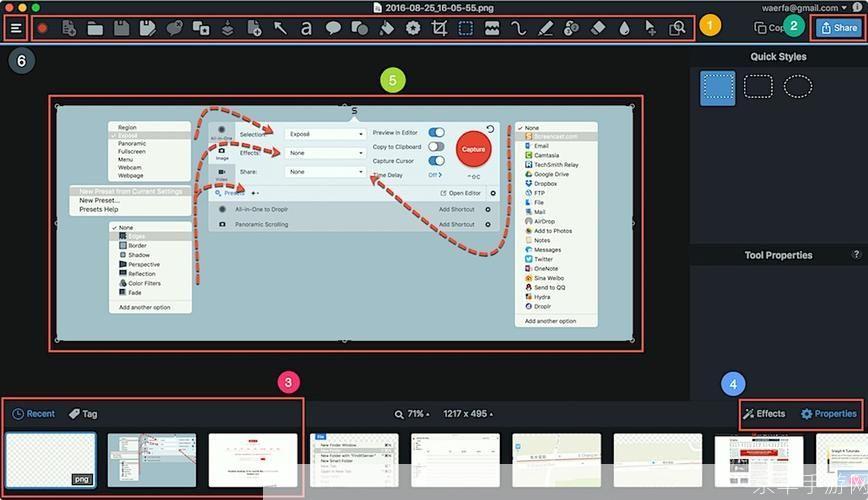This screenshot has height=500, width=868.
Task: Click the red record capture button
Action: (42, 28)
